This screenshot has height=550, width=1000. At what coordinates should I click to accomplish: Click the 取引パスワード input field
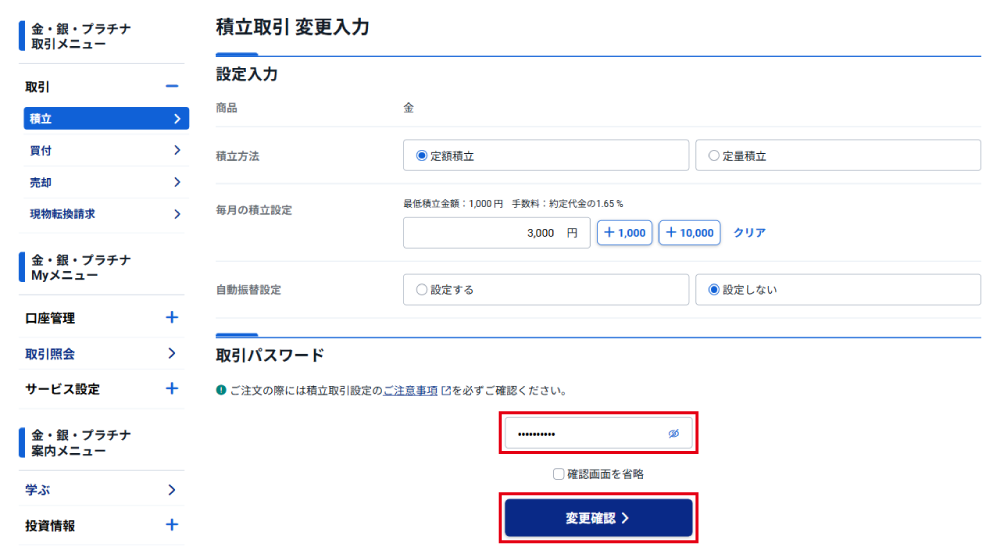(x=585, y=433)
